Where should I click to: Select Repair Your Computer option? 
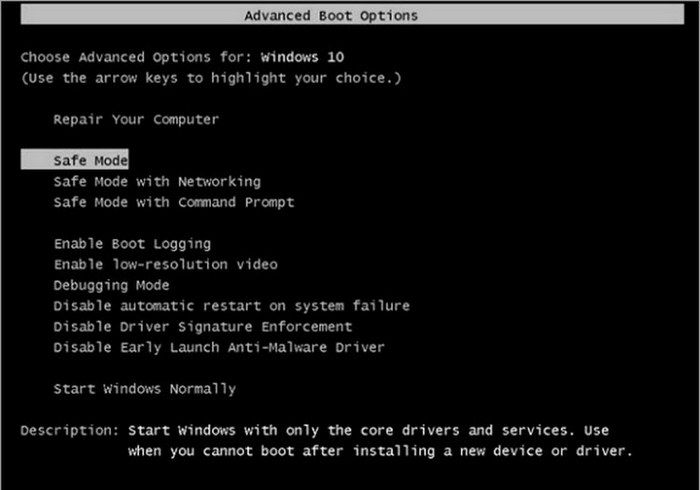point(136,120)
